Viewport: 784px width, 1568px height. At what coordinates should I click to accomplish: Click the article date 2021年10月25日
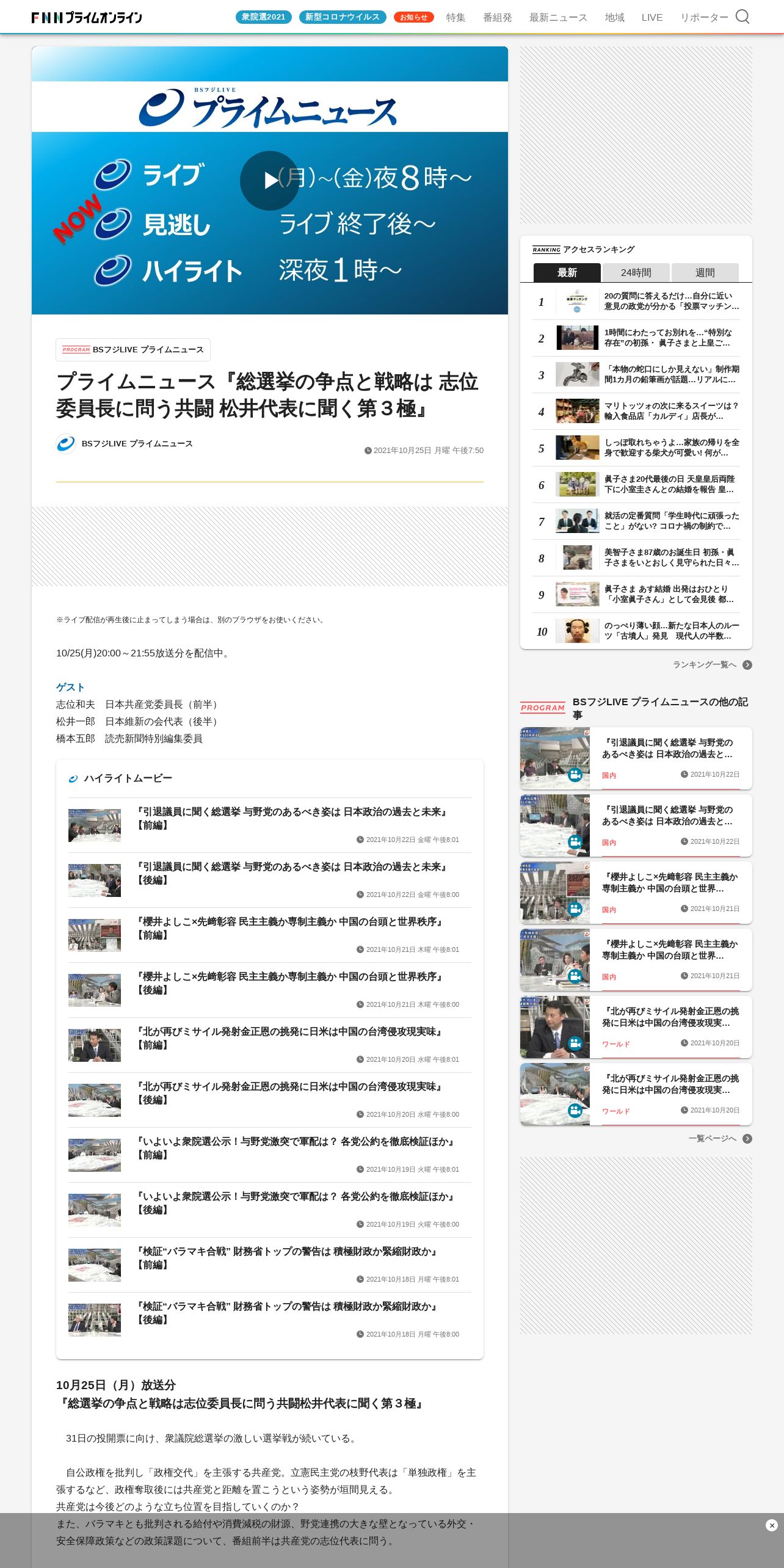point(424,451)
